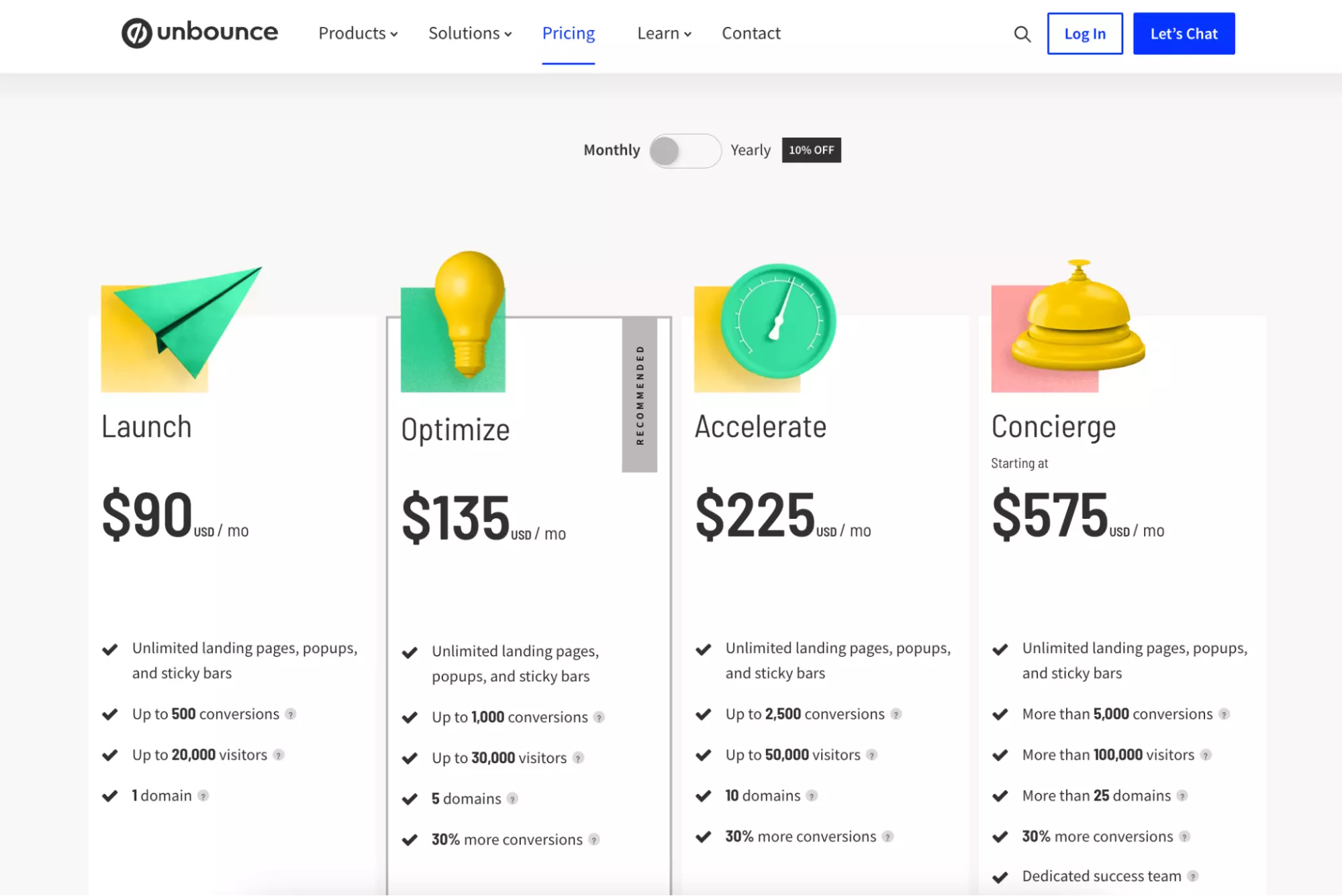Click the 10% OFF badge
The height and width of the screenshot is (896, 1342).
(811, 150)
